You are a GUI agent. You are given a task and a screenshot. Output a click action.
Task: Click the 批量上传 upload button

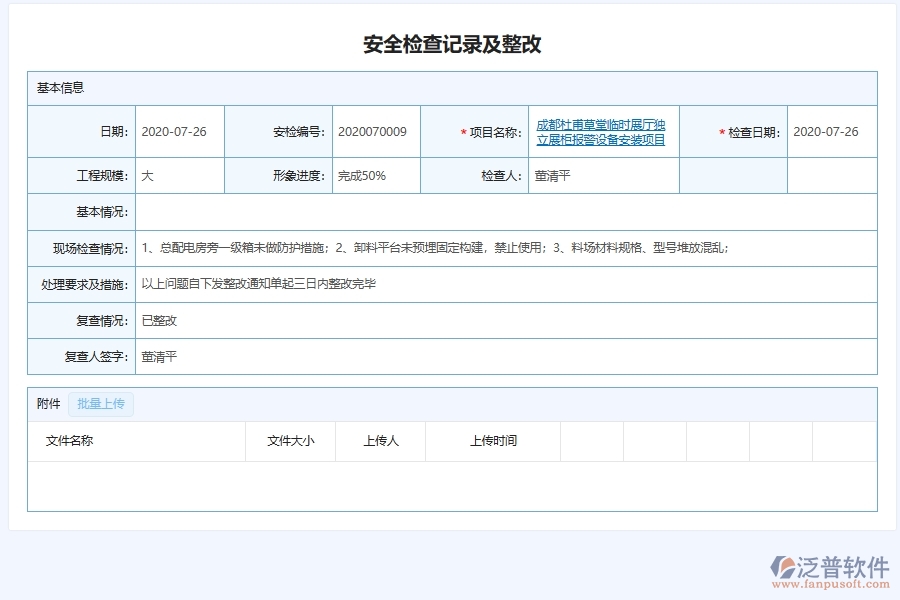pyautogui.click(x=100, y=404)
